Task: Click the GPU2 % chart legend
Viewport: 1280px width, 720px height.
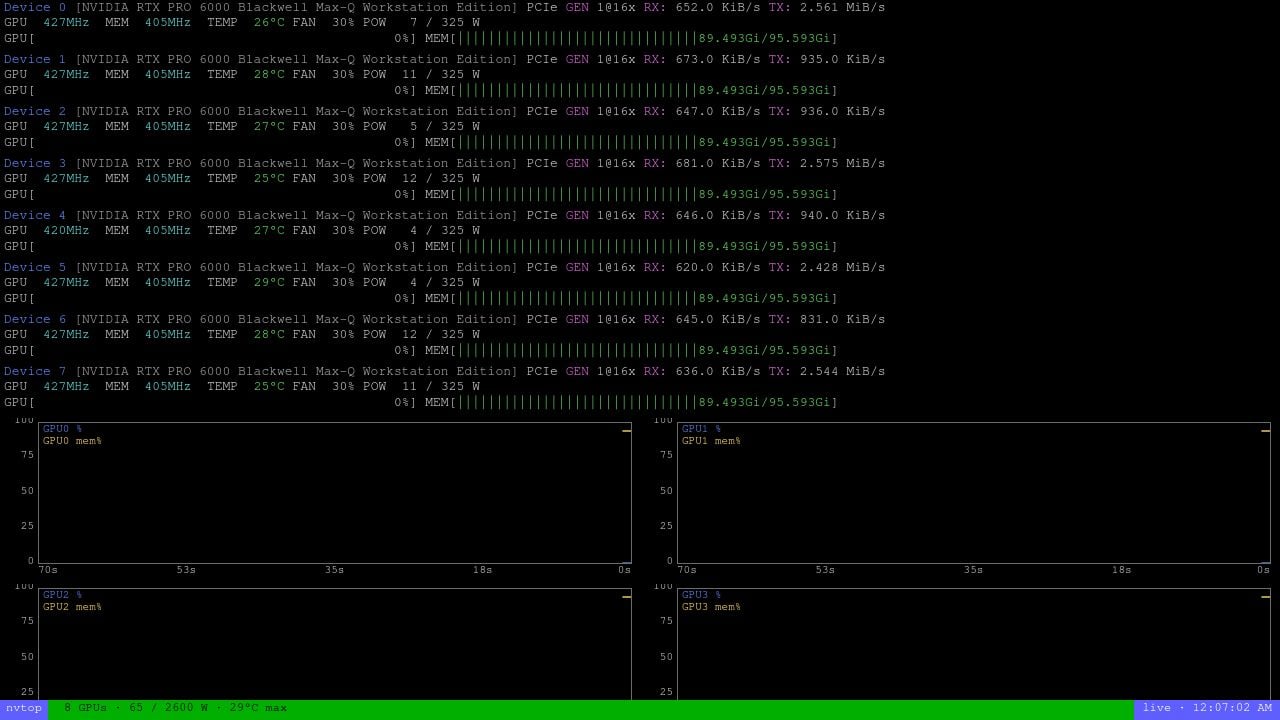Action: (x=62, y=595)
